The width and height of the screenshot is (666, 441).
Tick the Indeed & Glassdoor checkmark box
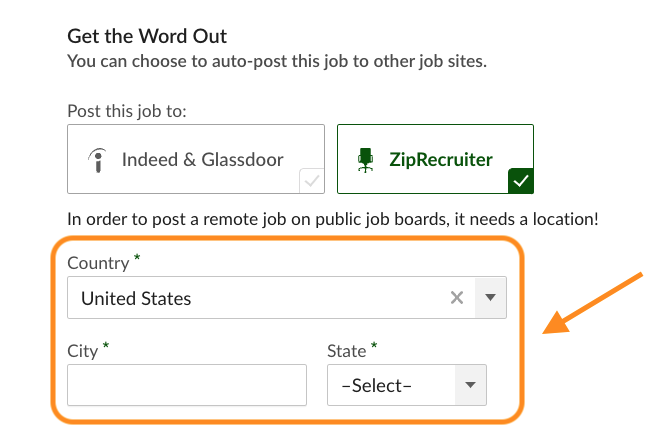click(x=312, y=181)
